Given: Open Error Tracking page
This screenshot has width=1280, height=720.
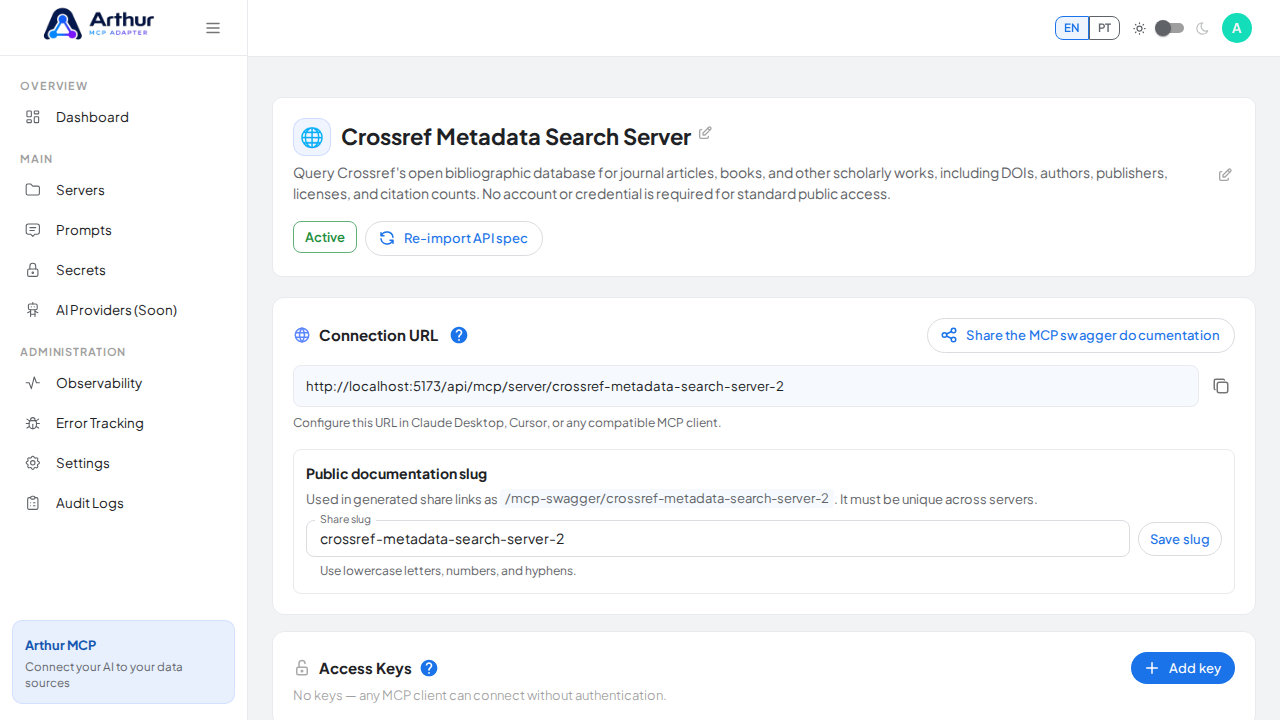Looking at the screenshot, I should tap(124, 423).
